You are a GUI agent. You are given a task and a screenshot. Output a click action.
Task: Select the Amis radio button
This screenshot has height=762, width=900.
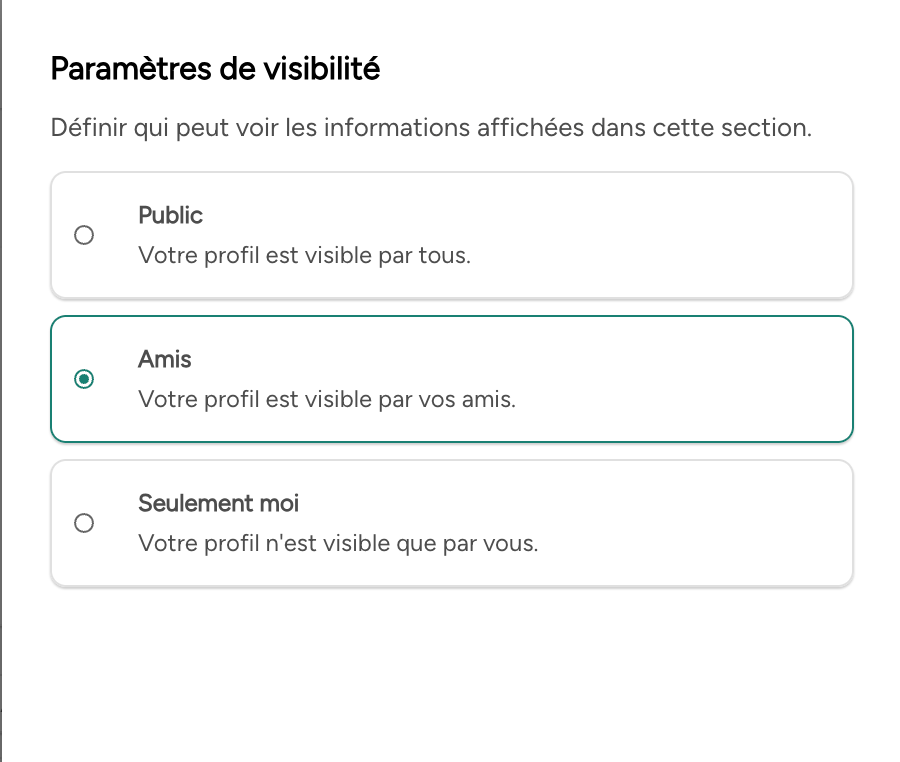click(85, 379)
